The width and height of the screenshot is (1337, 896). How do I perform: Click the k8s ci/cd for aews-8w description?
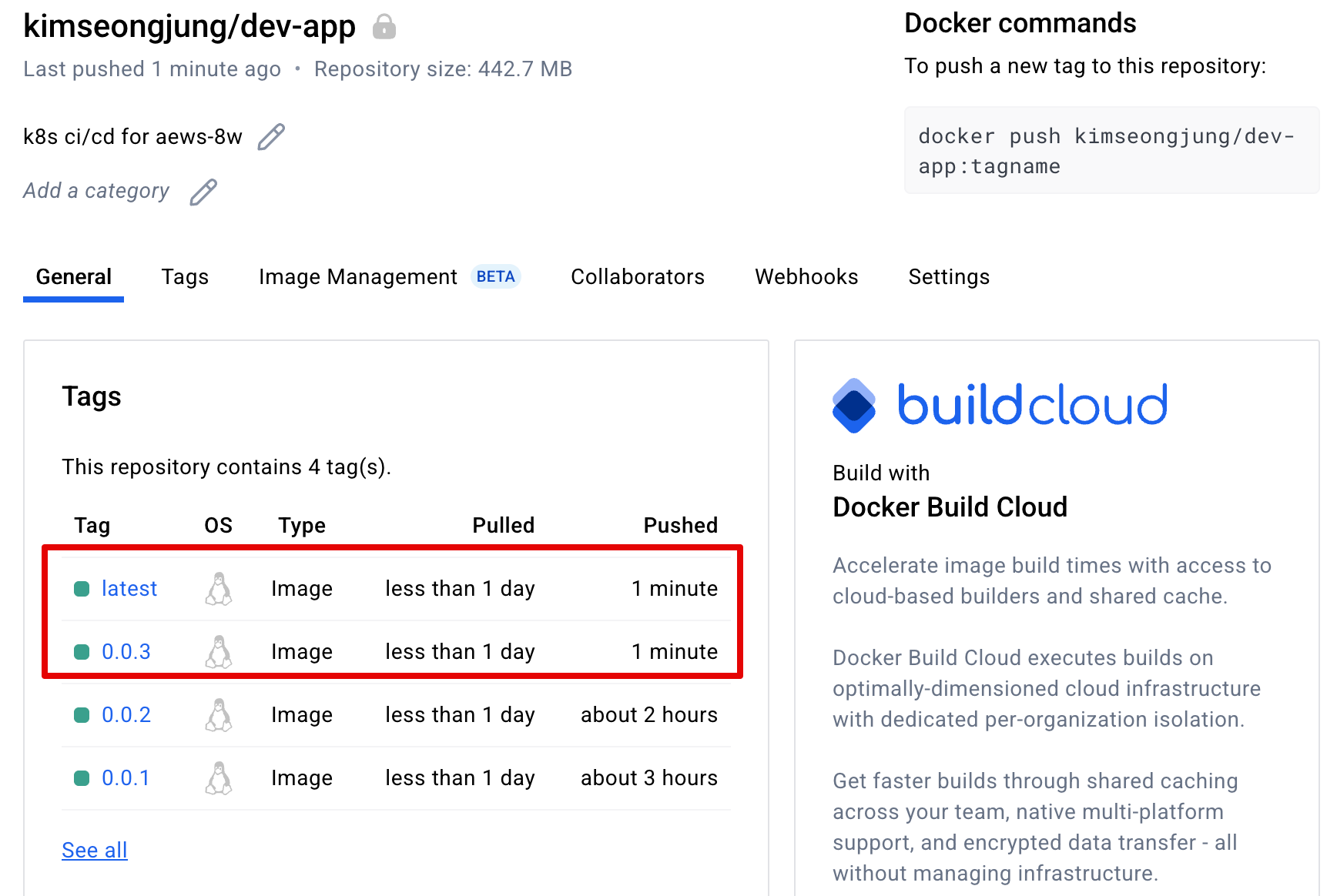pyautogui.click(x=132, y=137)
